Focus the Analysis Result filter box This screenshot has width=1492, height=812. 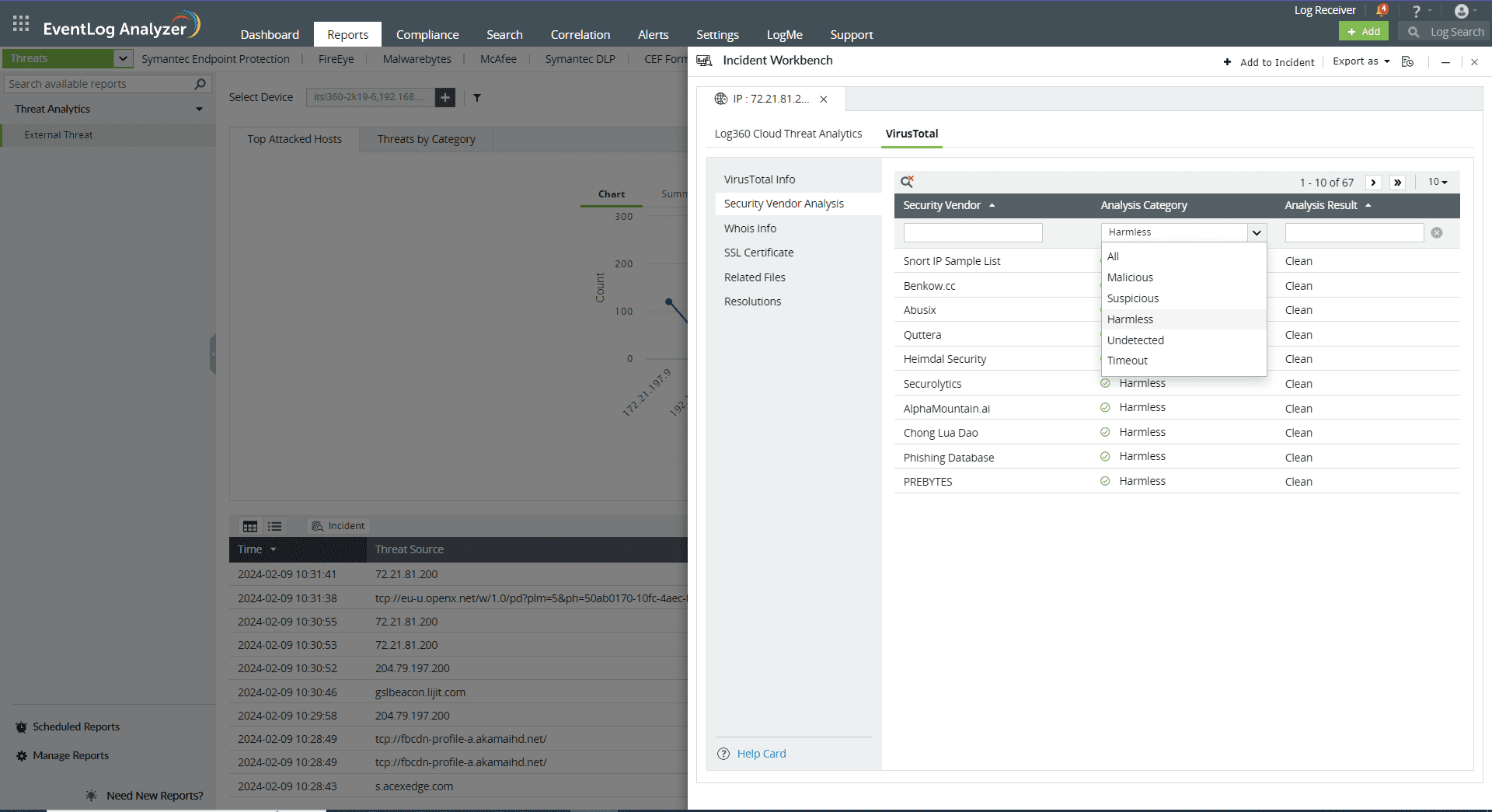point(1354,232)
